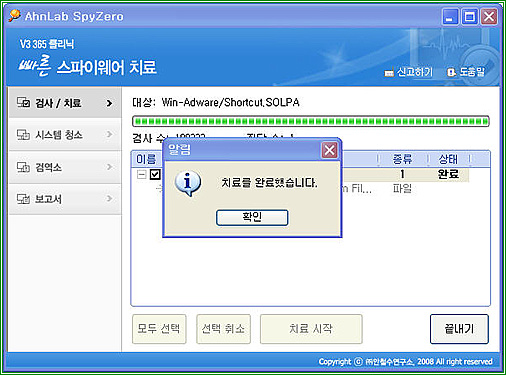Viewport: 506px width, 375px height.
Task: Click the 신고하기 report link
Action: click(415, 72)
